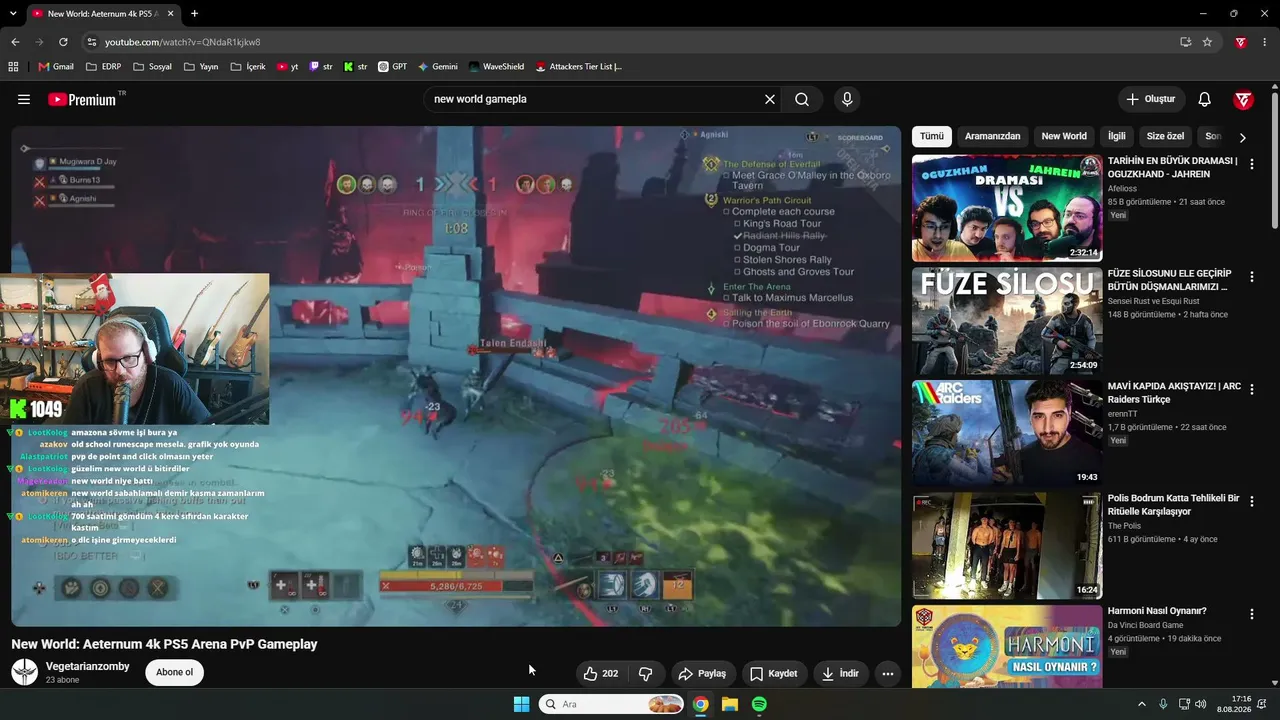Open the install or cast icon in address bar
Image resolution: width=1280 pixels, height=720 pixels.
click(x=1185, y=42)
